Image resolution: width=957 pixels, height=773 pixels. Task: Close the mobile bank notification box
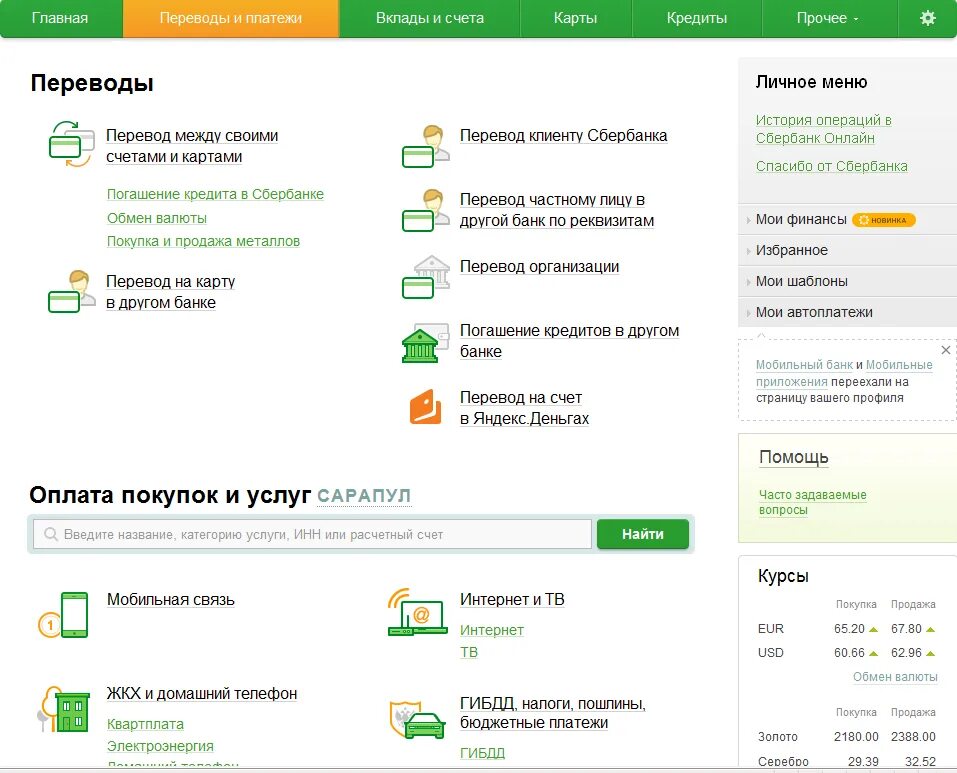pyautogui.click(x=945, y=350)
